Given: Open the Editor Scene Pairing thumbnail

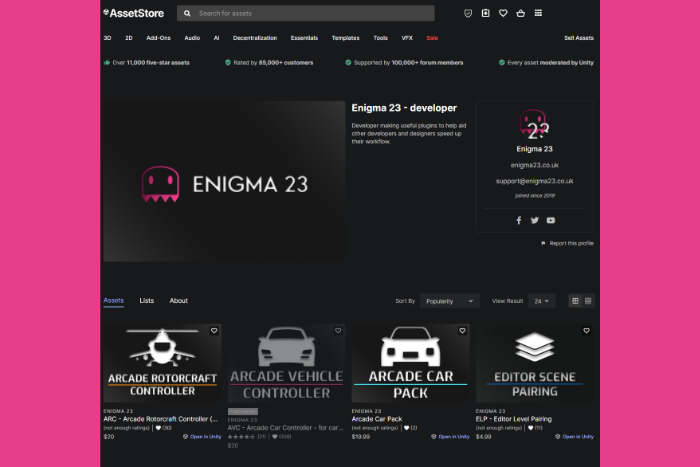Looking at the screenshot, I should pyautogui.click(x=535, y=363).
